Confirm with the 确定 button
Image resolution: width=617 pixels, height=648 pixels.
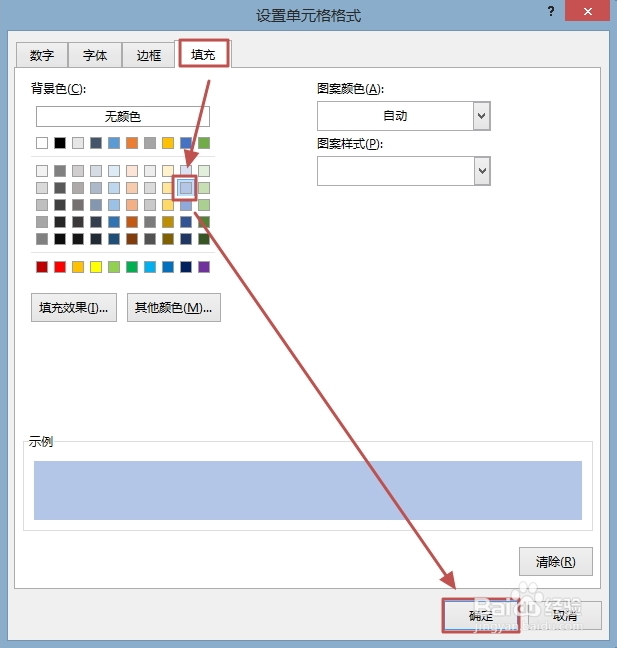(481, 615)
